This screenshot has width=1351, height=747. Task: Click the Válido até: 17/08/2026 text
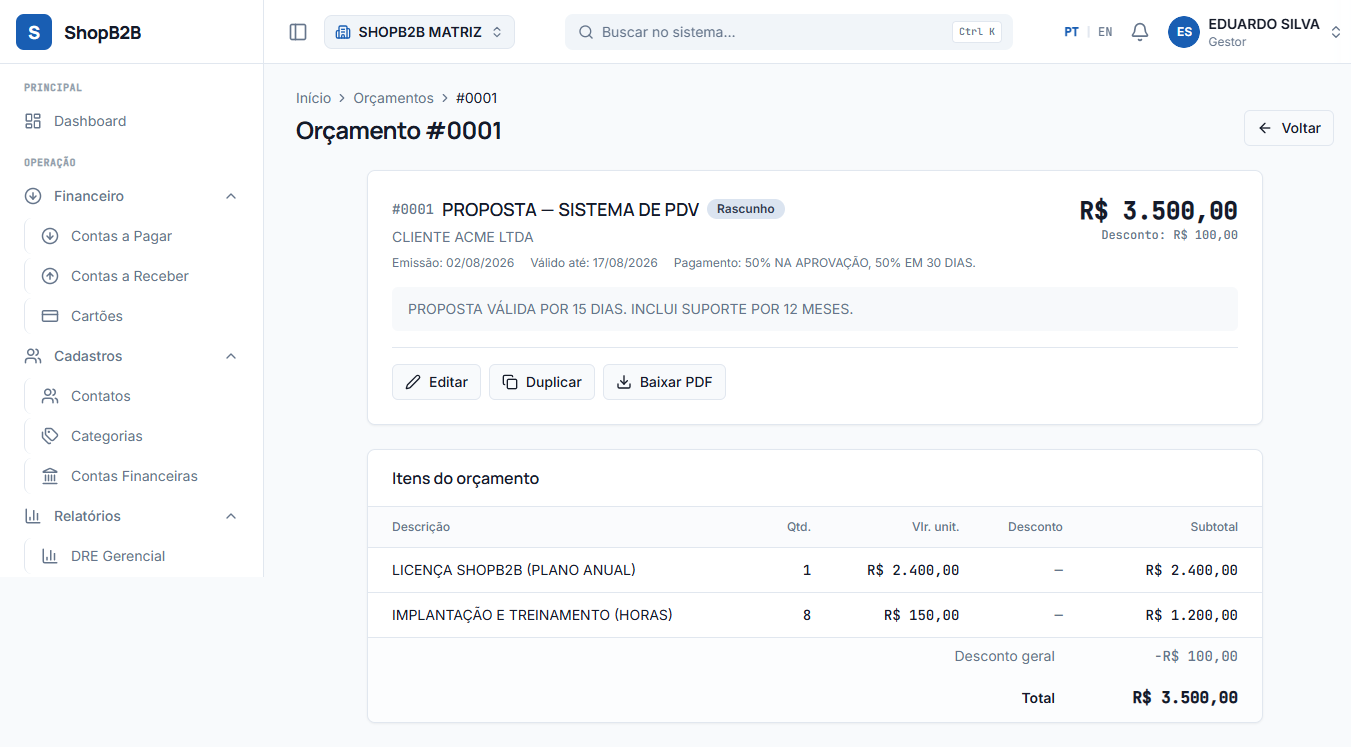[x=594, y=263]
